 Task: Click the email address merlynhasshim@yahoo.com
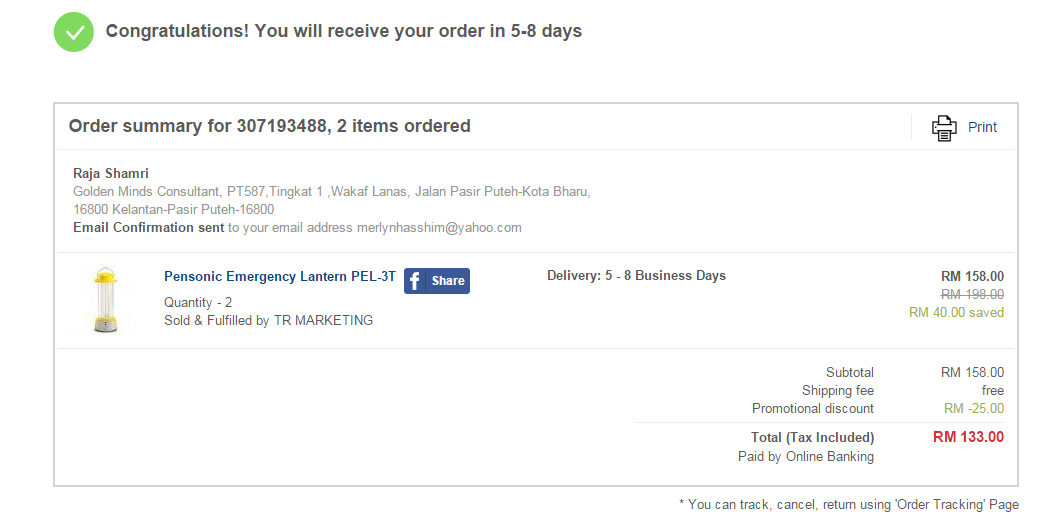click(439, 227)
